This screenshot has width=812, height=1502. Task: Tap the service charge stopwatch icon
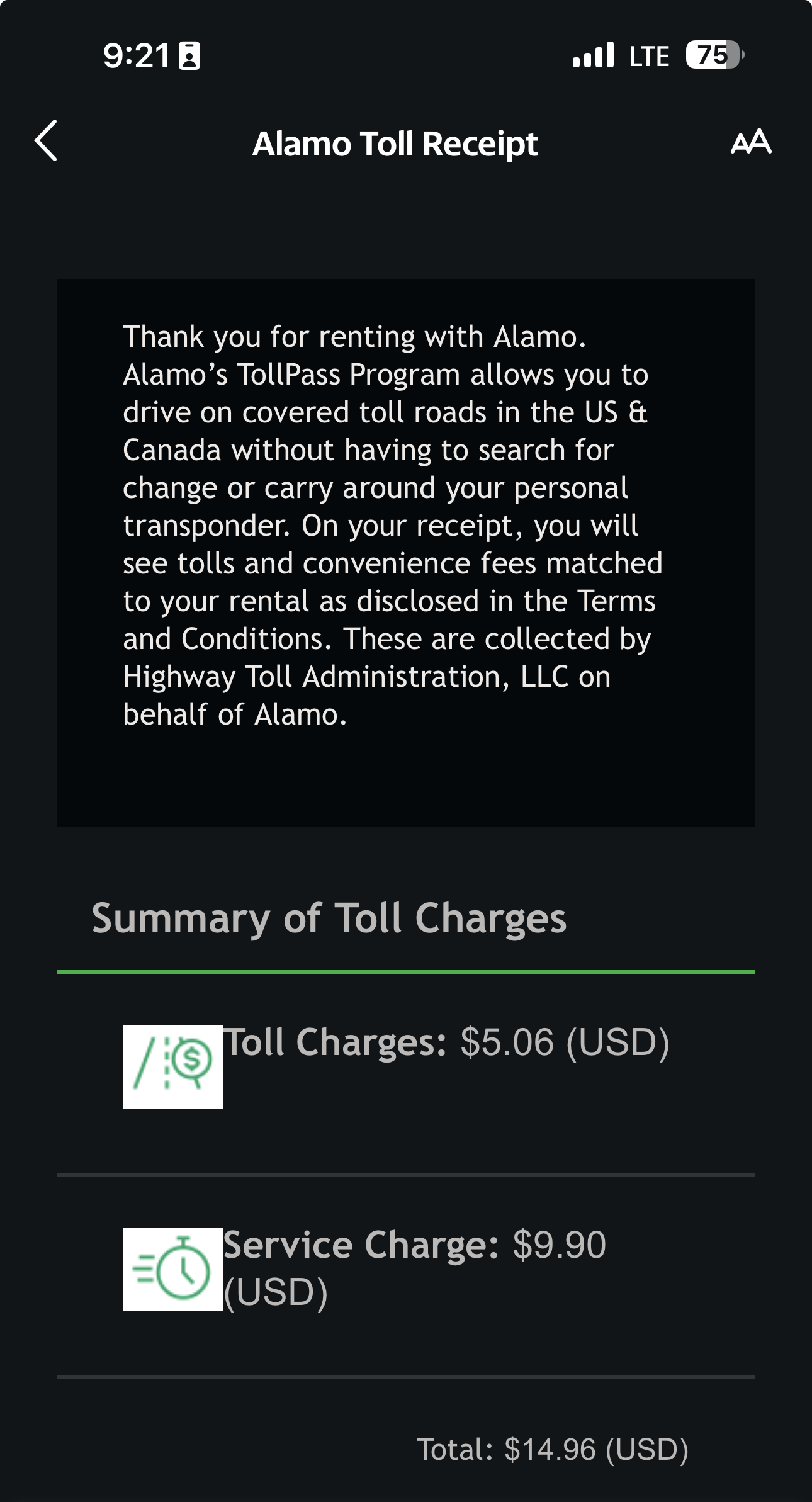point(172,1269)
